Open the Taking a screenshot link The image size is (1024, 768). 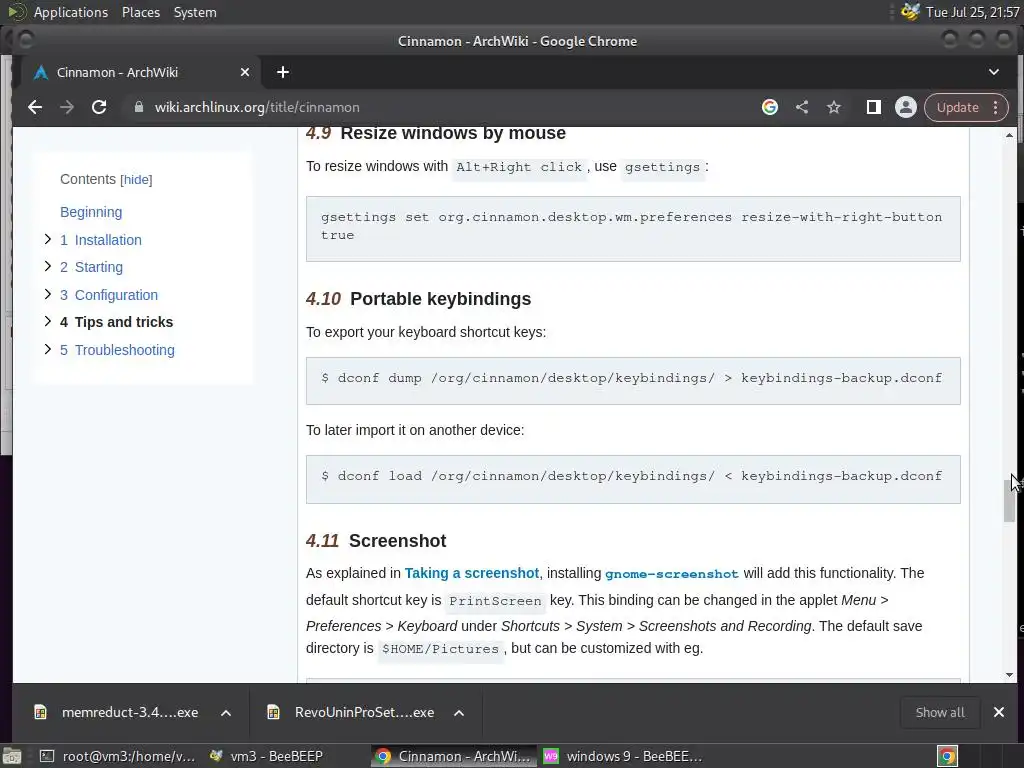click(472, 573)
